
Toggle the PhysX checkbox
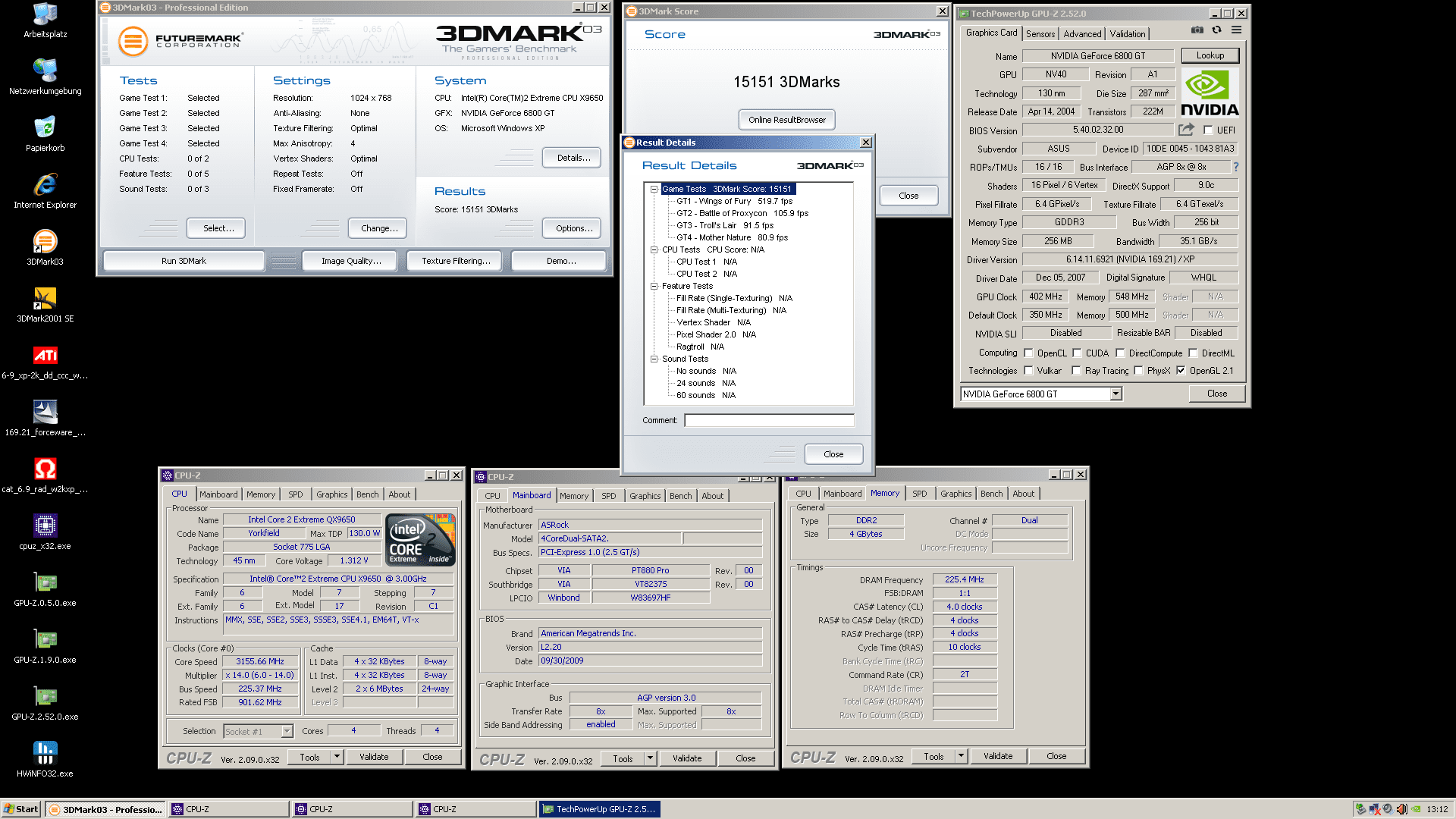[1138, 370]
